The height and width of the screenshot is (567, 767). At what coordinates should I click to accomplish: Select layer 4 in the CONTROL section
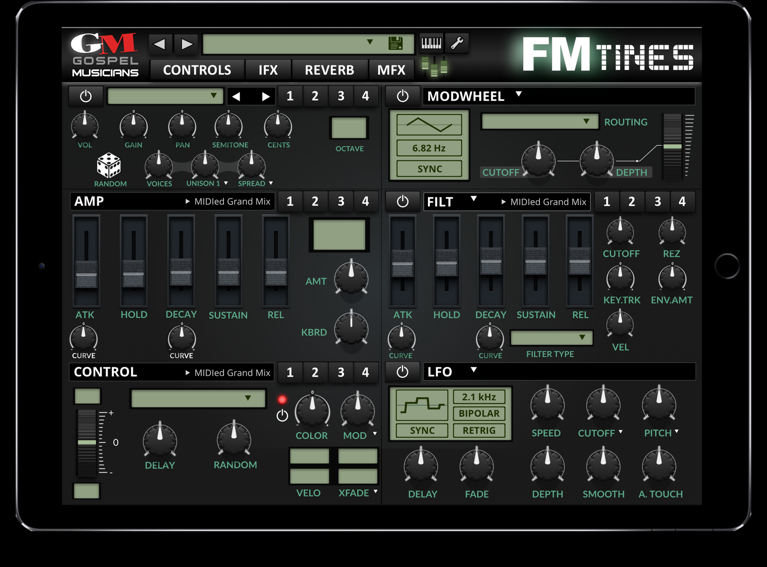click(365, 372)
